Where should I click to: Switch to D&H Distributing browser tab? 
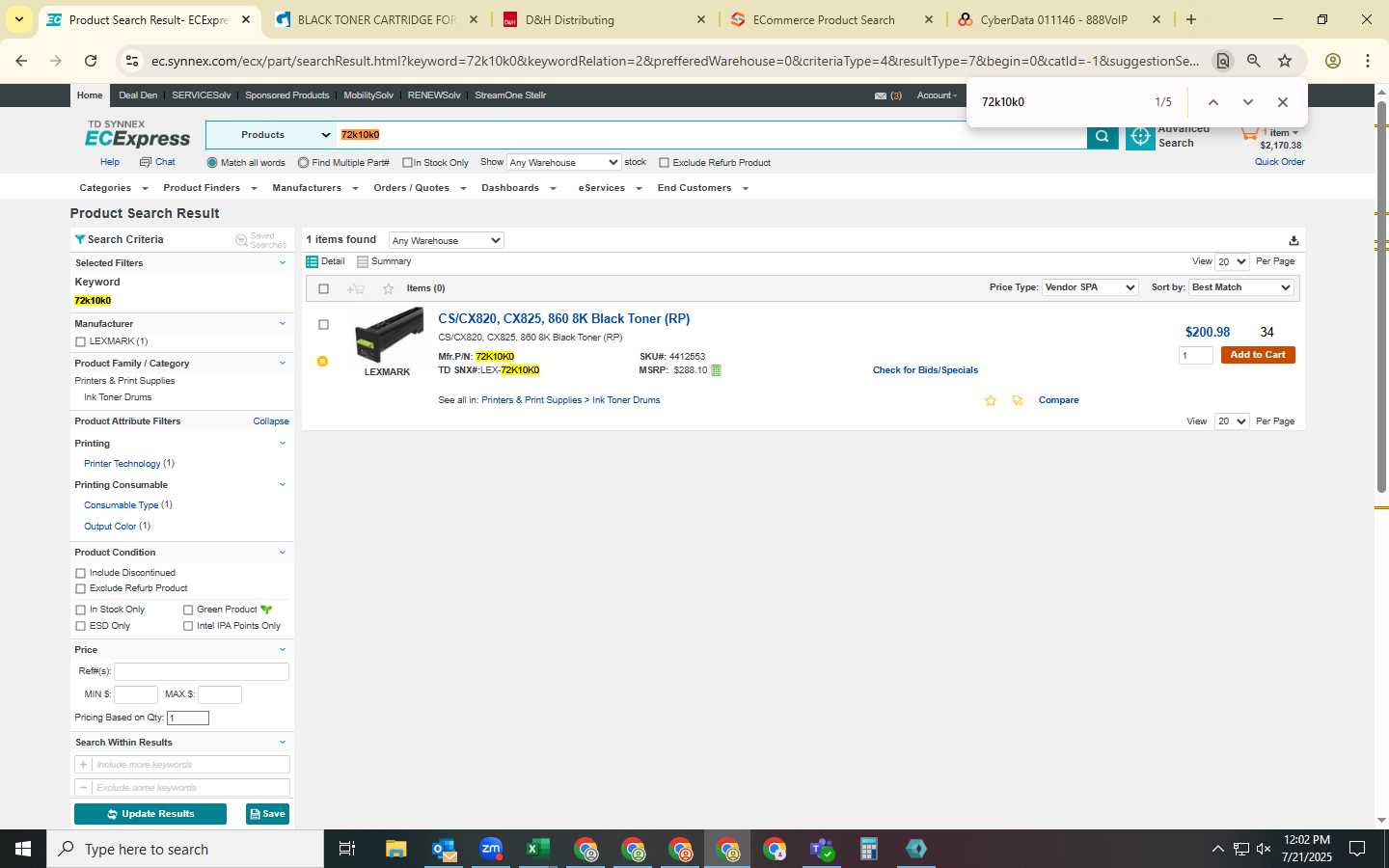(605, 19)
